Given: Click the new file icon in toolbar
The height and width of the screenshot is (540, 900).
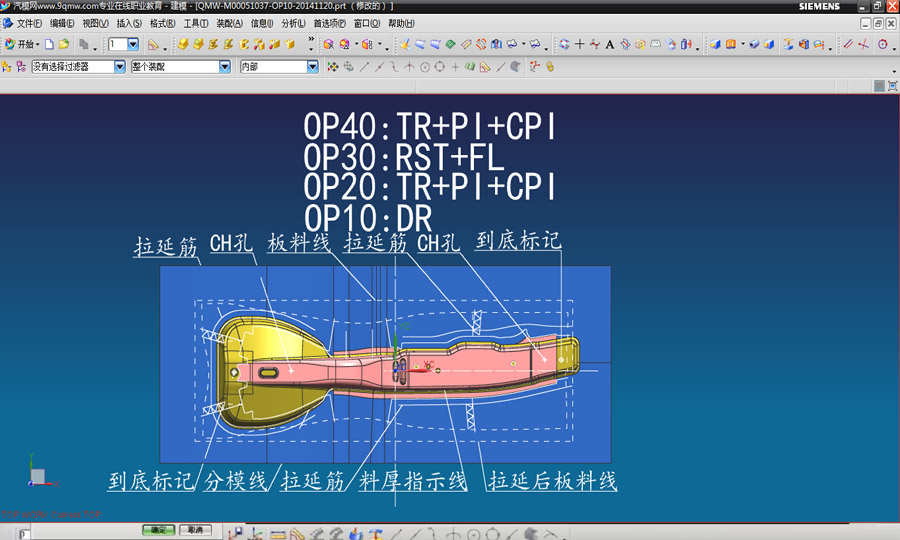Looking at the screenshot, I should click(x=50, y=44).
